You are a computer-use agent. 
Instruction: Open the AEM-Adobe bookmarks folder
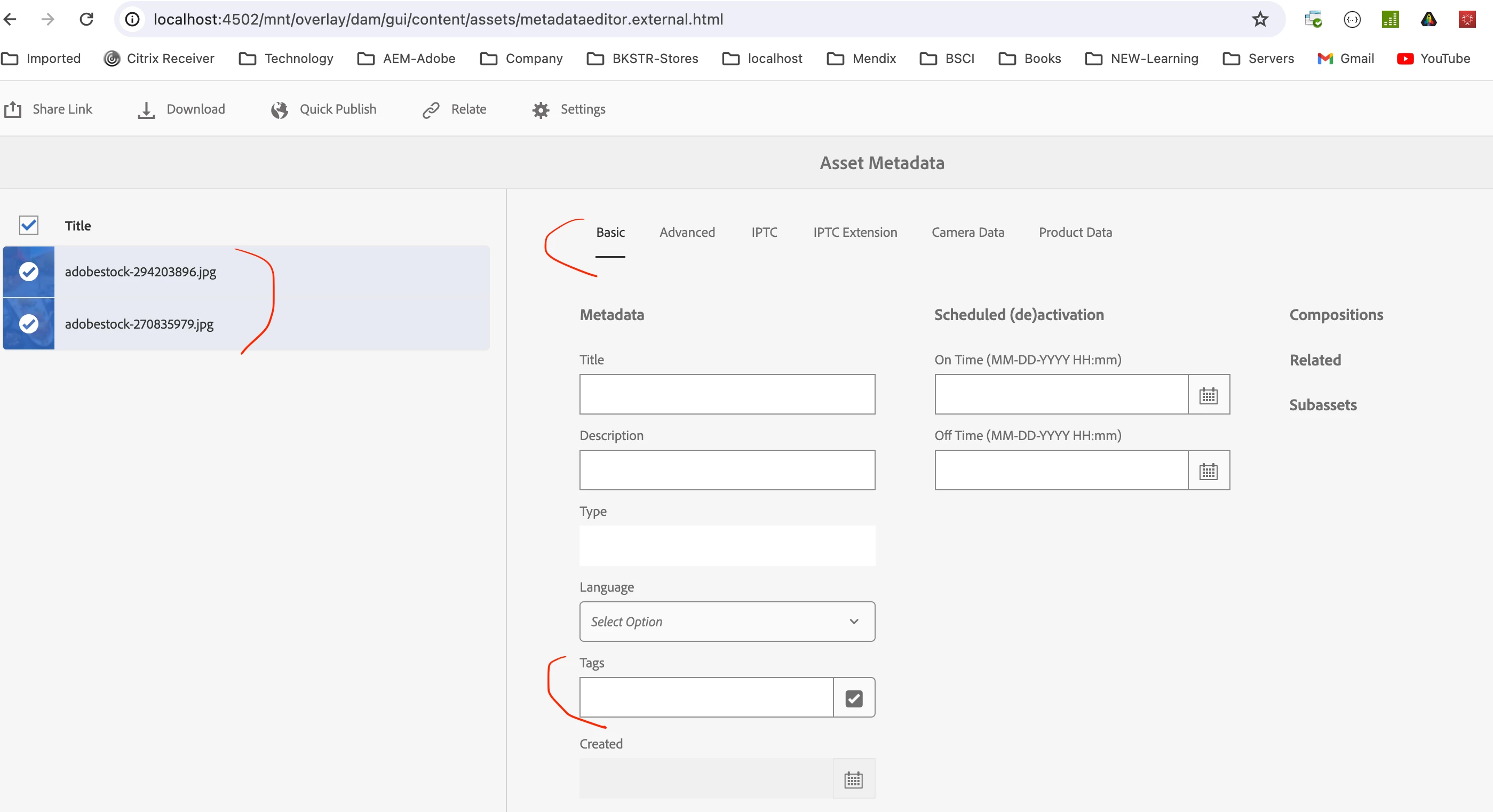click(x=406, y=59)
